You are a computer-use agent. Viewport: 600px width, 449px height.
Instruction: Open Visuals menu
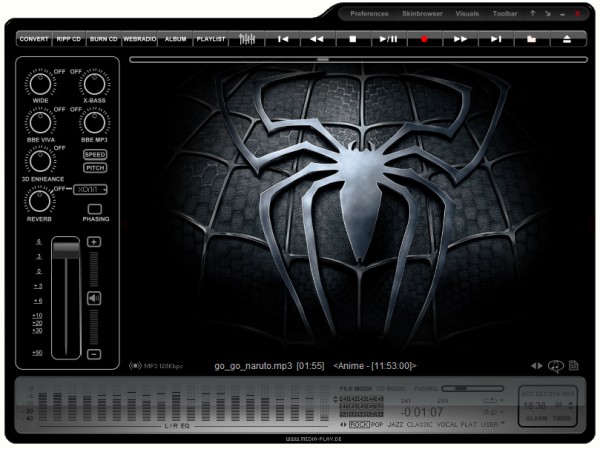[x=467, y=14]
